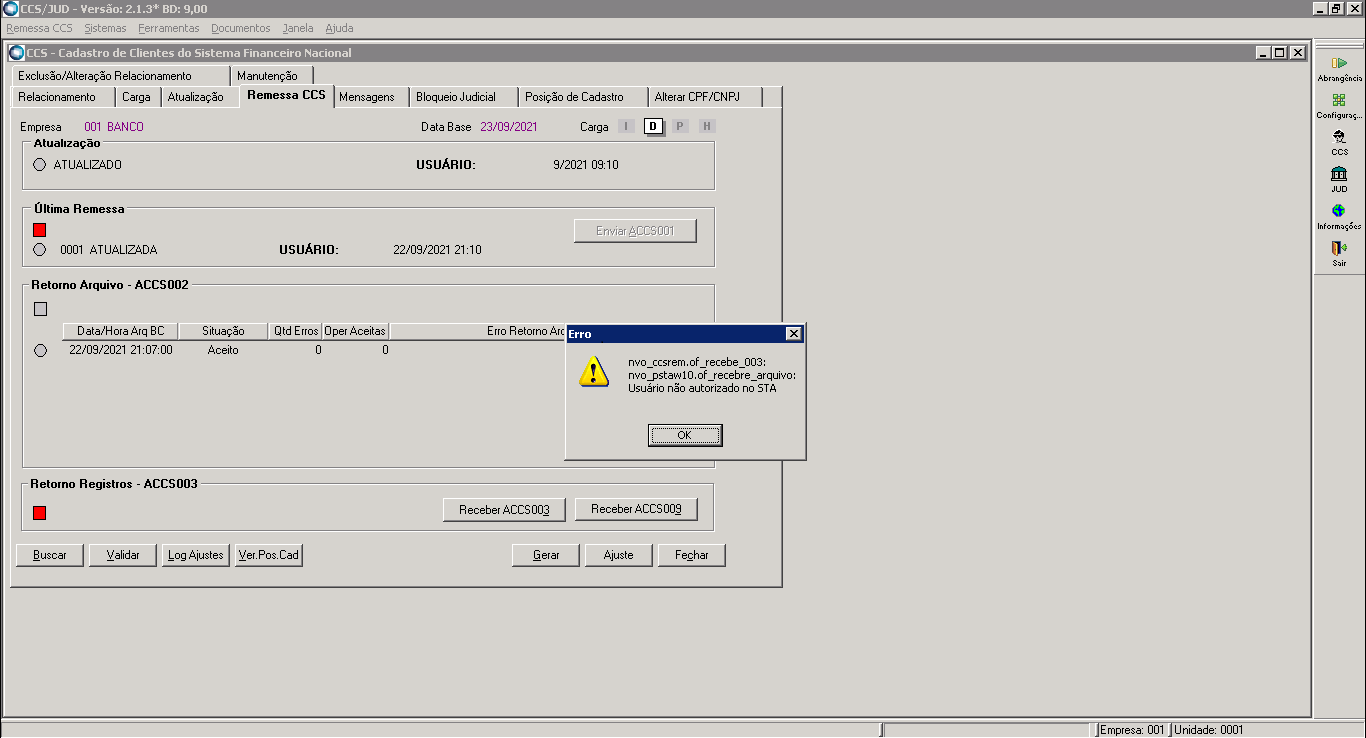Image resolution: width=1366 pixels, height=738 pixels.
Task: Click gray status square in Retorno Arquivo
Action: [40, 309]
